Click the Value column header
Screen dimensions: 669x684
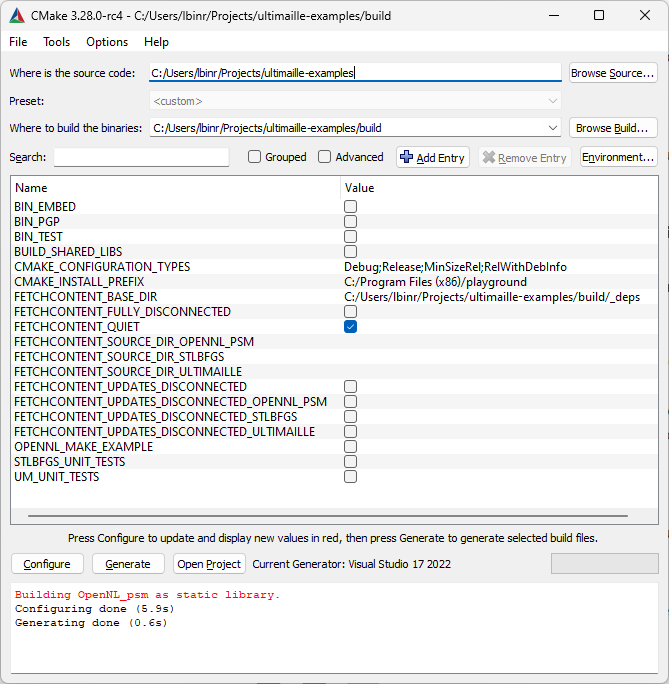tap(499, 188)
